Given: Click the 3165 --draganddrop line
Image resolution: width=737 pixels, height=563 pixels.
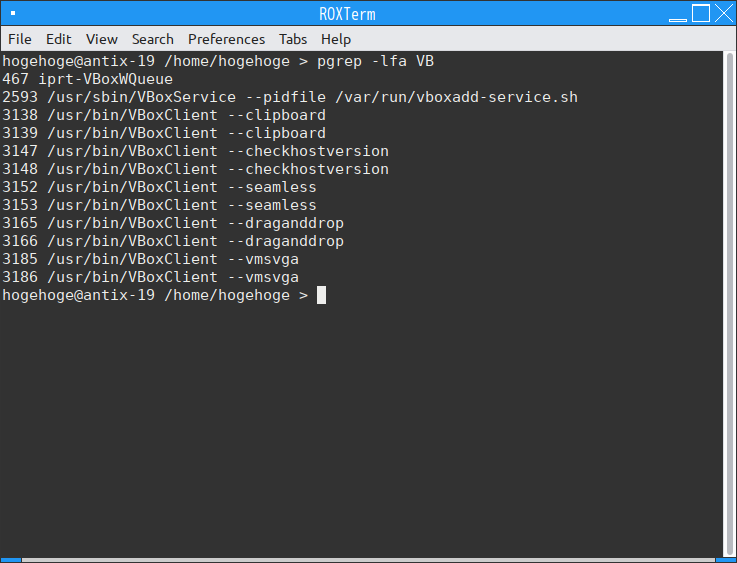Looking at the screenshot, I should 173,223.
